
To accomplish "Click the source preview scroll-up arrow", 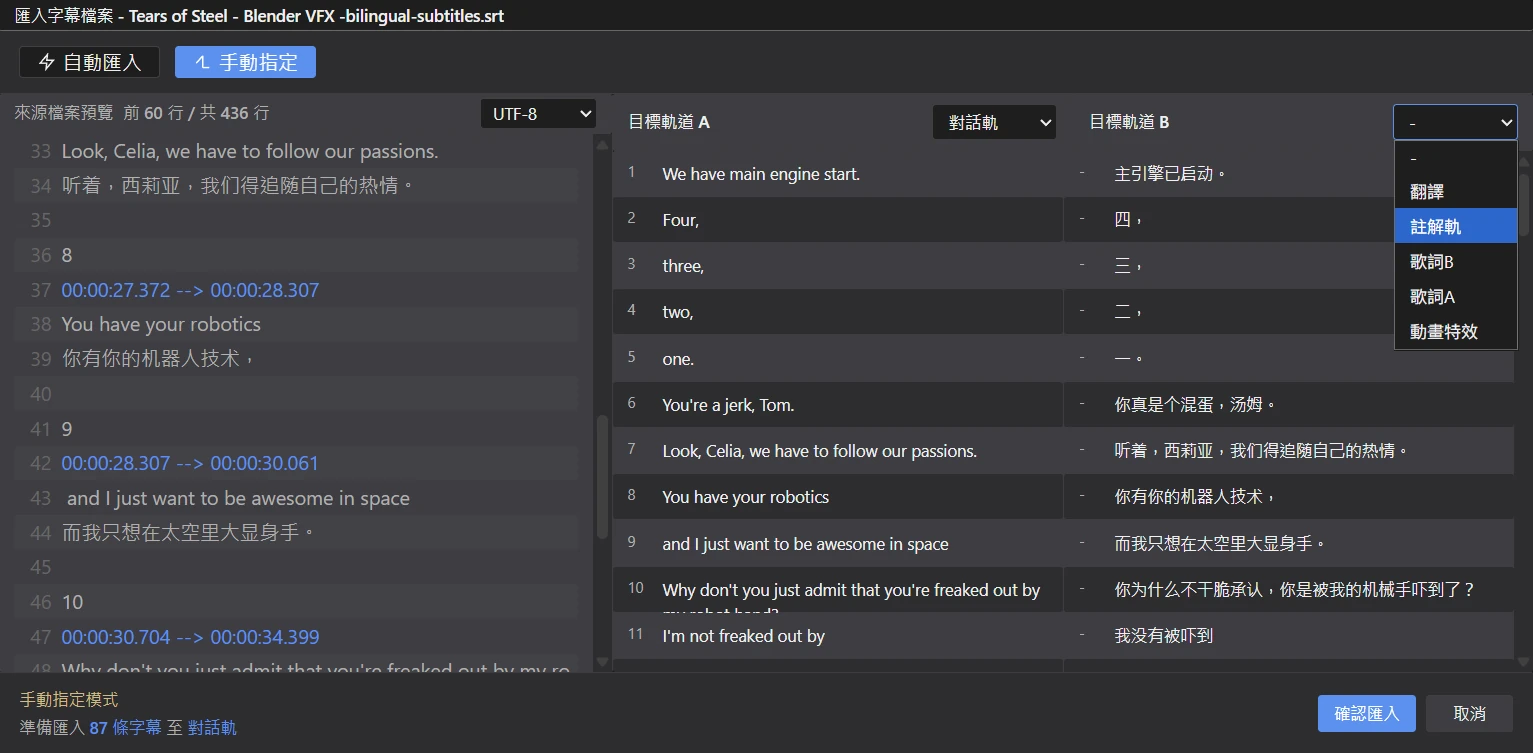I will pyautogui.click(x=602, y=145).
